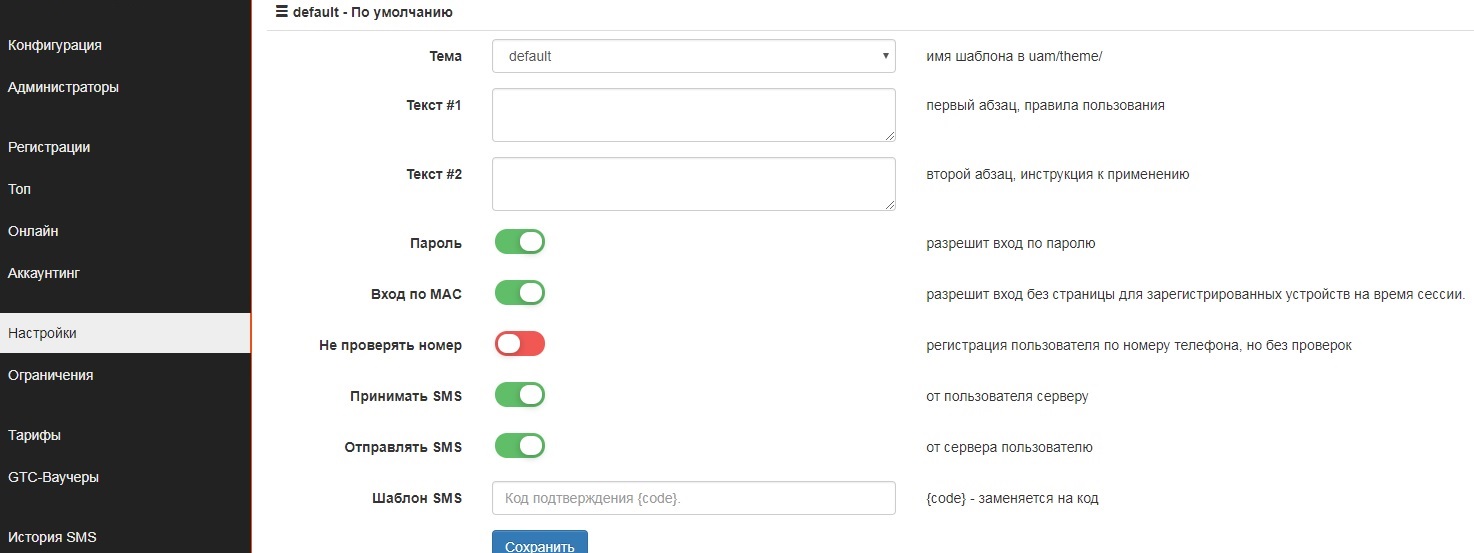Go to Администраторы in the sidebar
Viewport: 1474px width, 553px height.
tap(63, 87)
